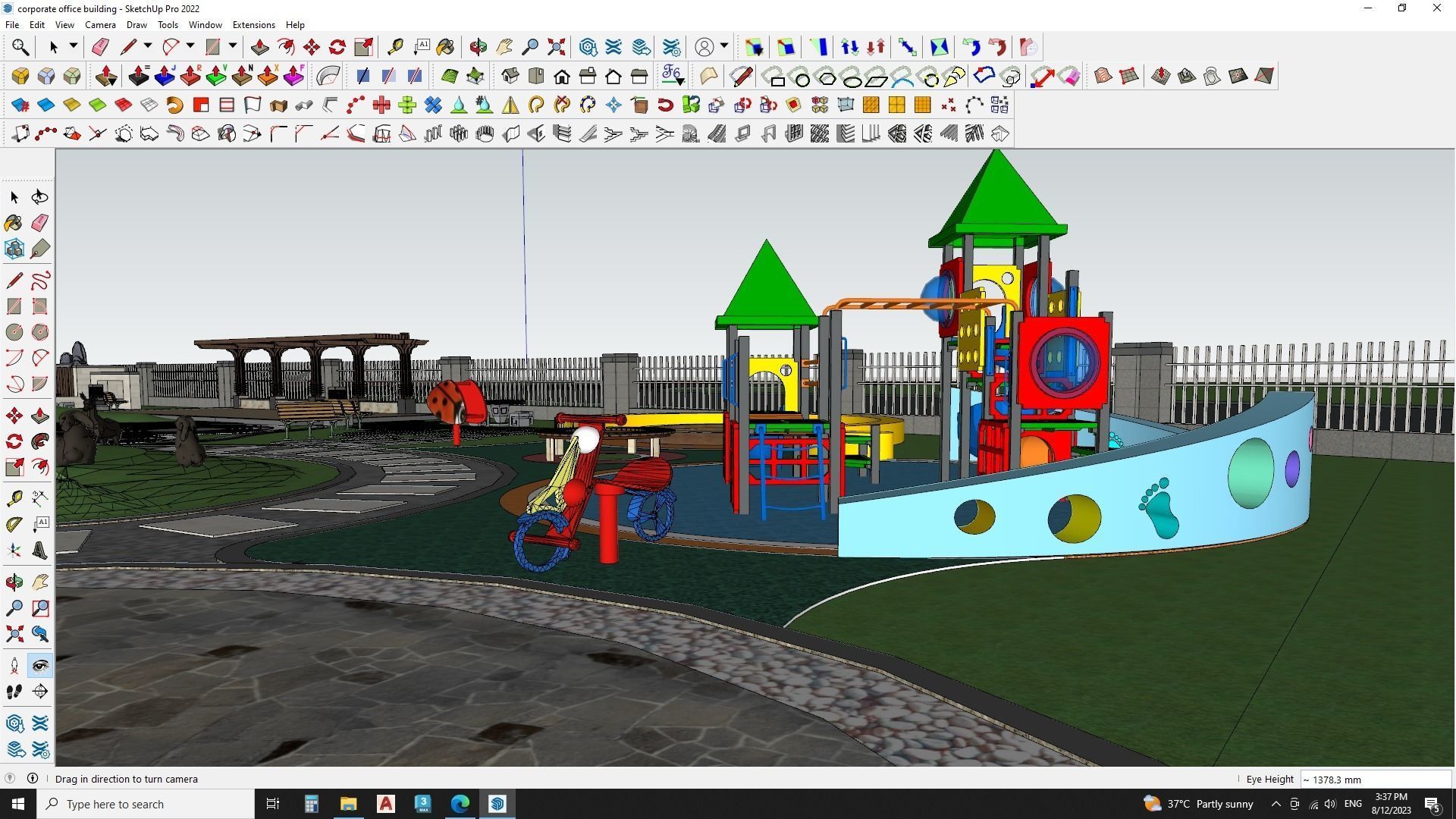The image size is (1456, 819).
Task: Activate the 3D Text tool in left panel
Action: (x=40, y=551)
